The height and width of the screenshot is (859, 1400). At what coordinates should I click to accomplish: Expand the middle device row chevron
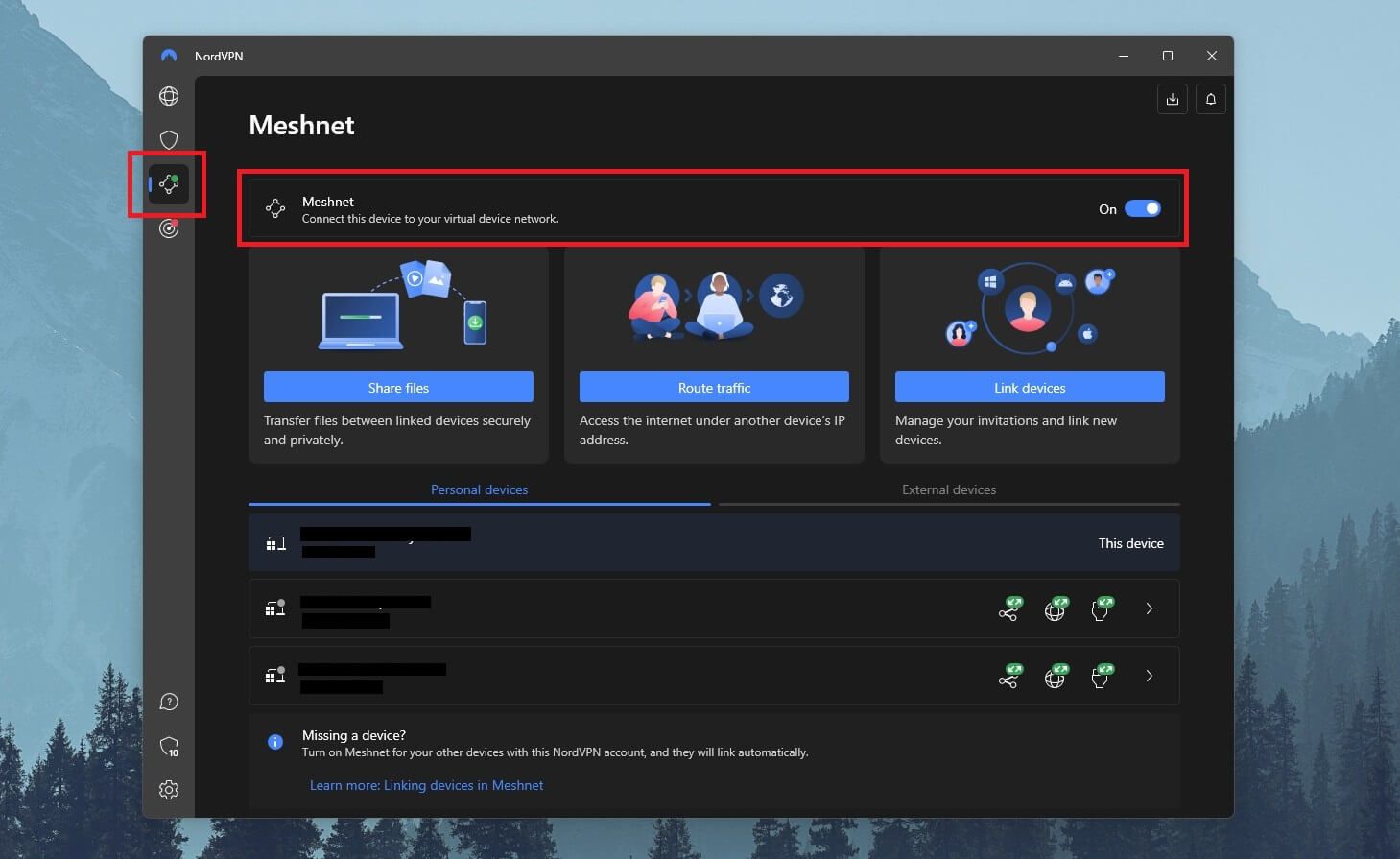pyautogui.click(x=1150, y=608)
